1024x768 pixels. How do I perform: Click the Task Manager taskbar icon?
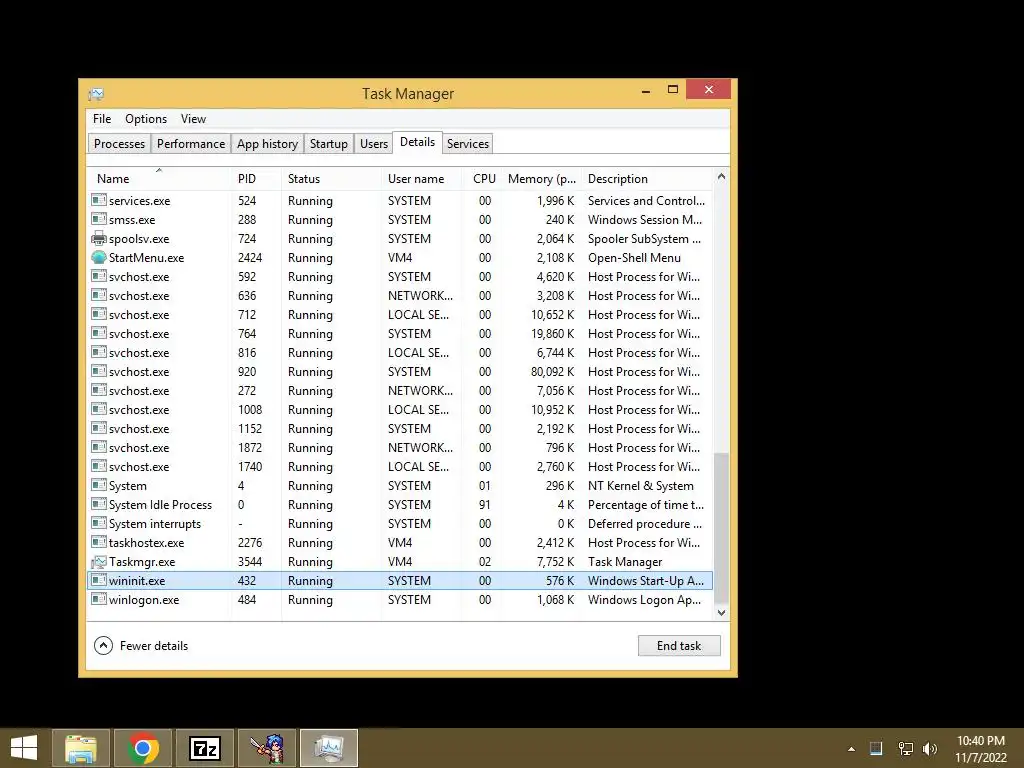329,748
